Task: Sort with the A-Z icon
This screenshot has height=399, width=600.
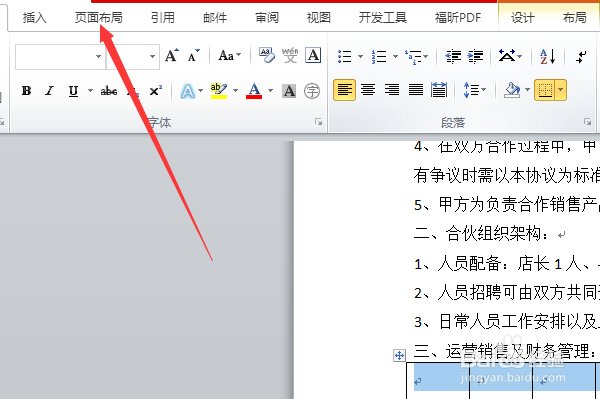Action: 548,57
